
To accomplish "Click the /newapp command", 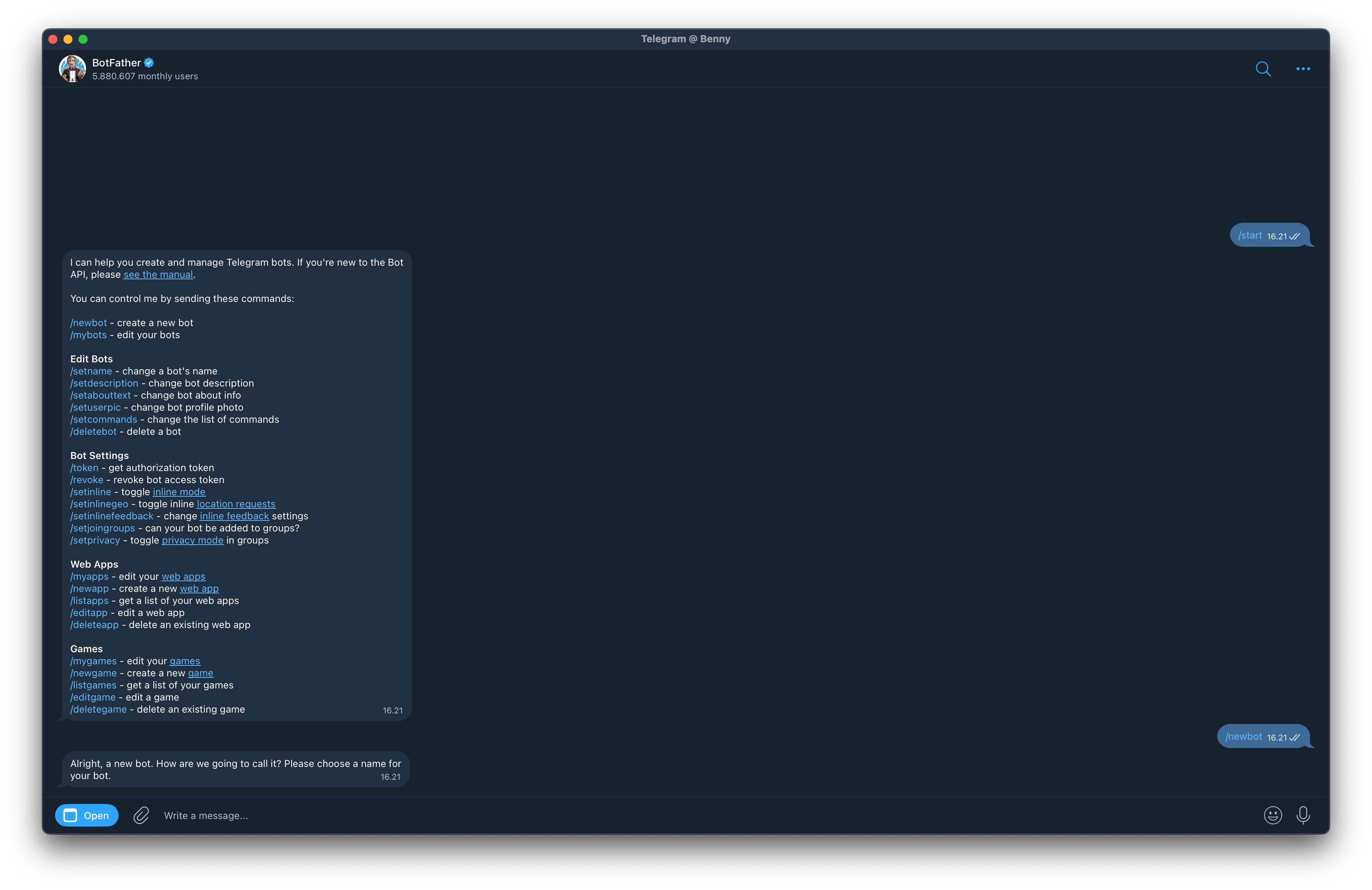I will tap(89, 588).
